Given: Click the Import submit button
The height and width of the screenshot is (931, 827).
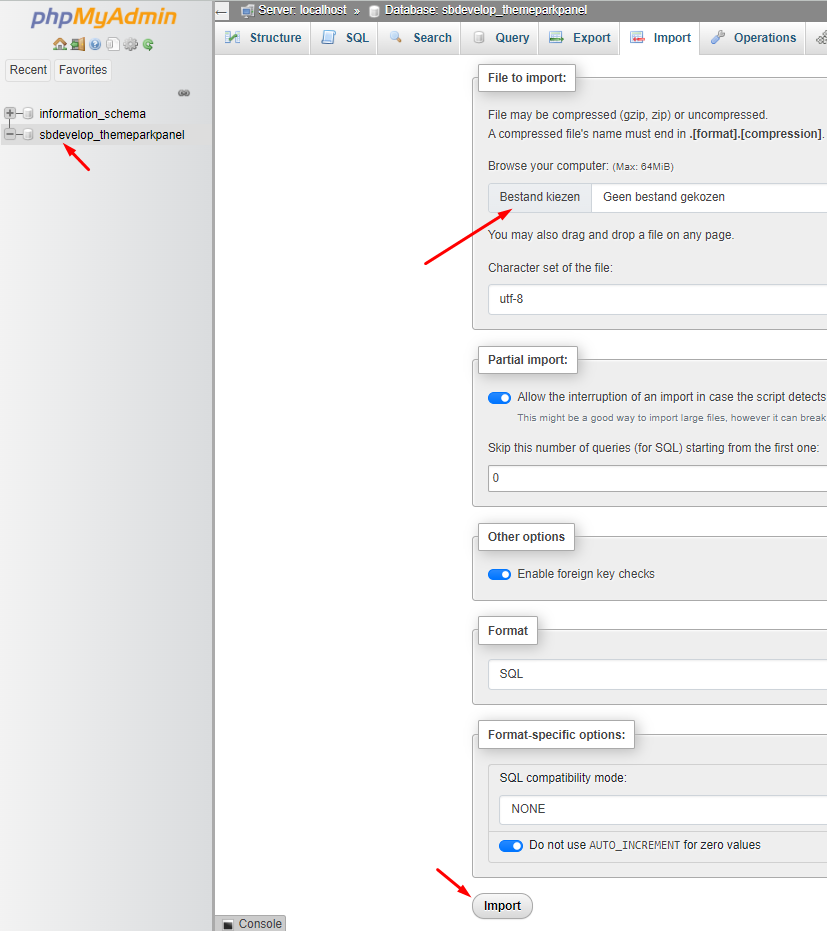Looking at the screenshot, I should (502, 905).
